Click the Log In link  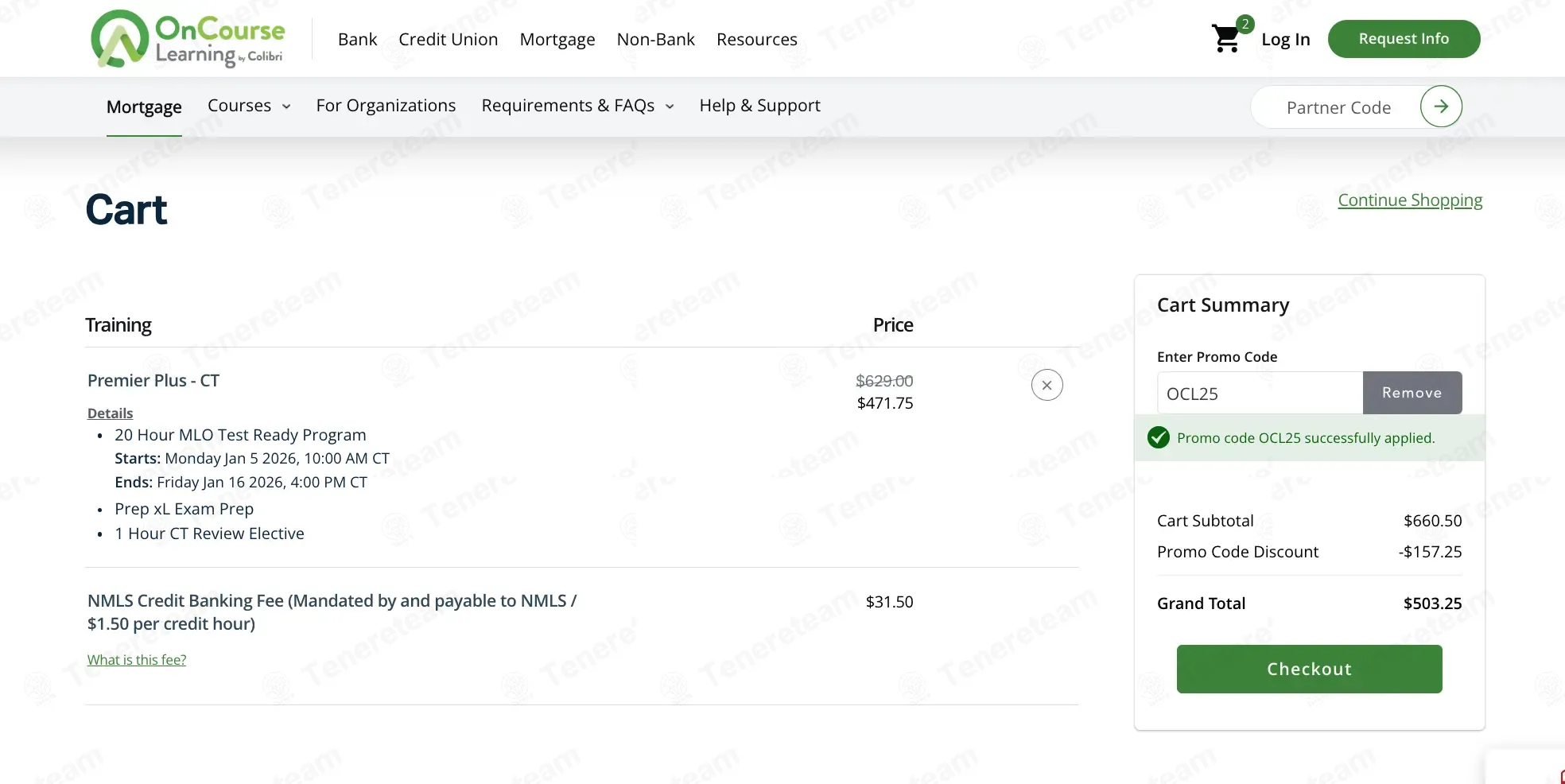click(1285, 40)
